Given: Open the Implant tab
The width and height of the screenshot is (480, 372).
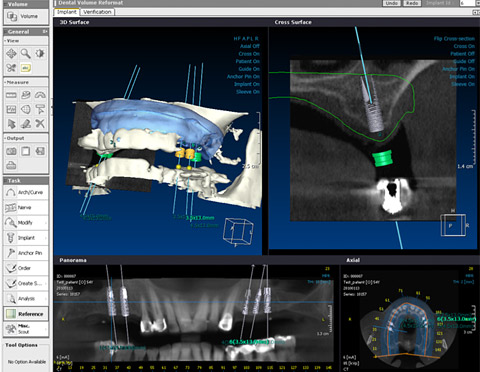Looking at the screenshot, I should (x=67, y=12).
